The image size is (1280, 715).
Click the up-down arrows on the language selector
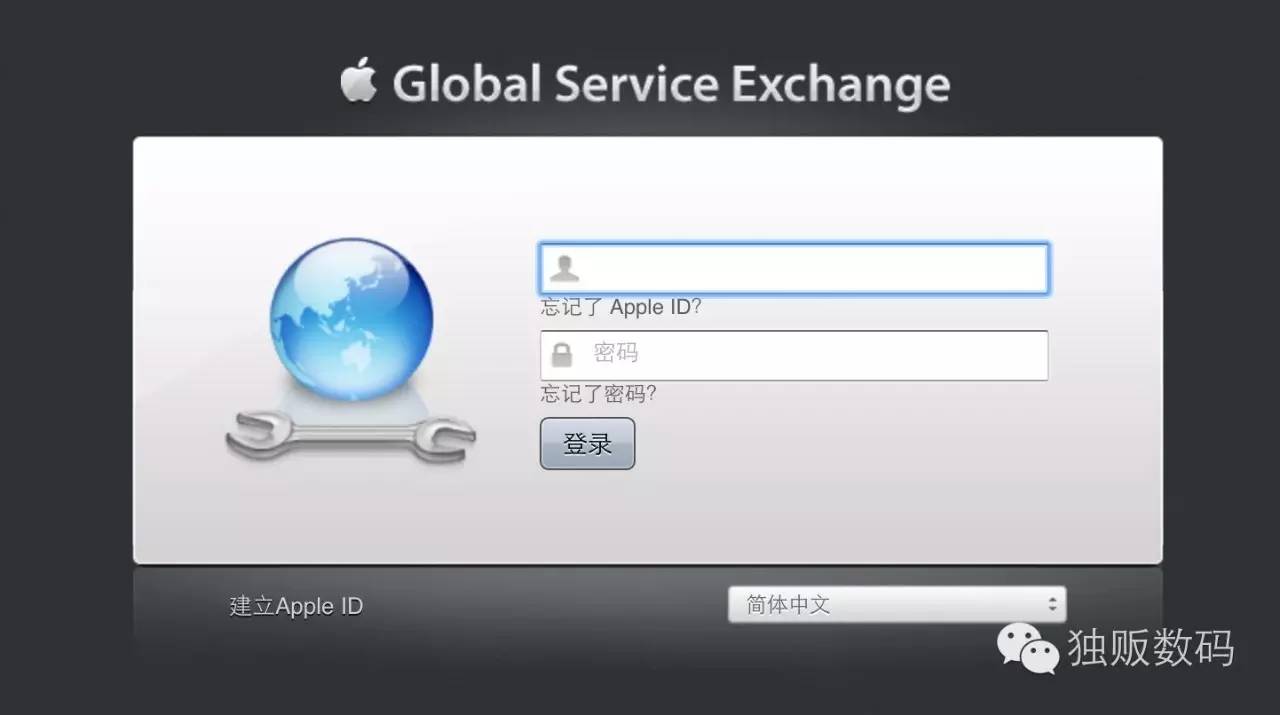pyautogui.click(x=1053, y=604)
